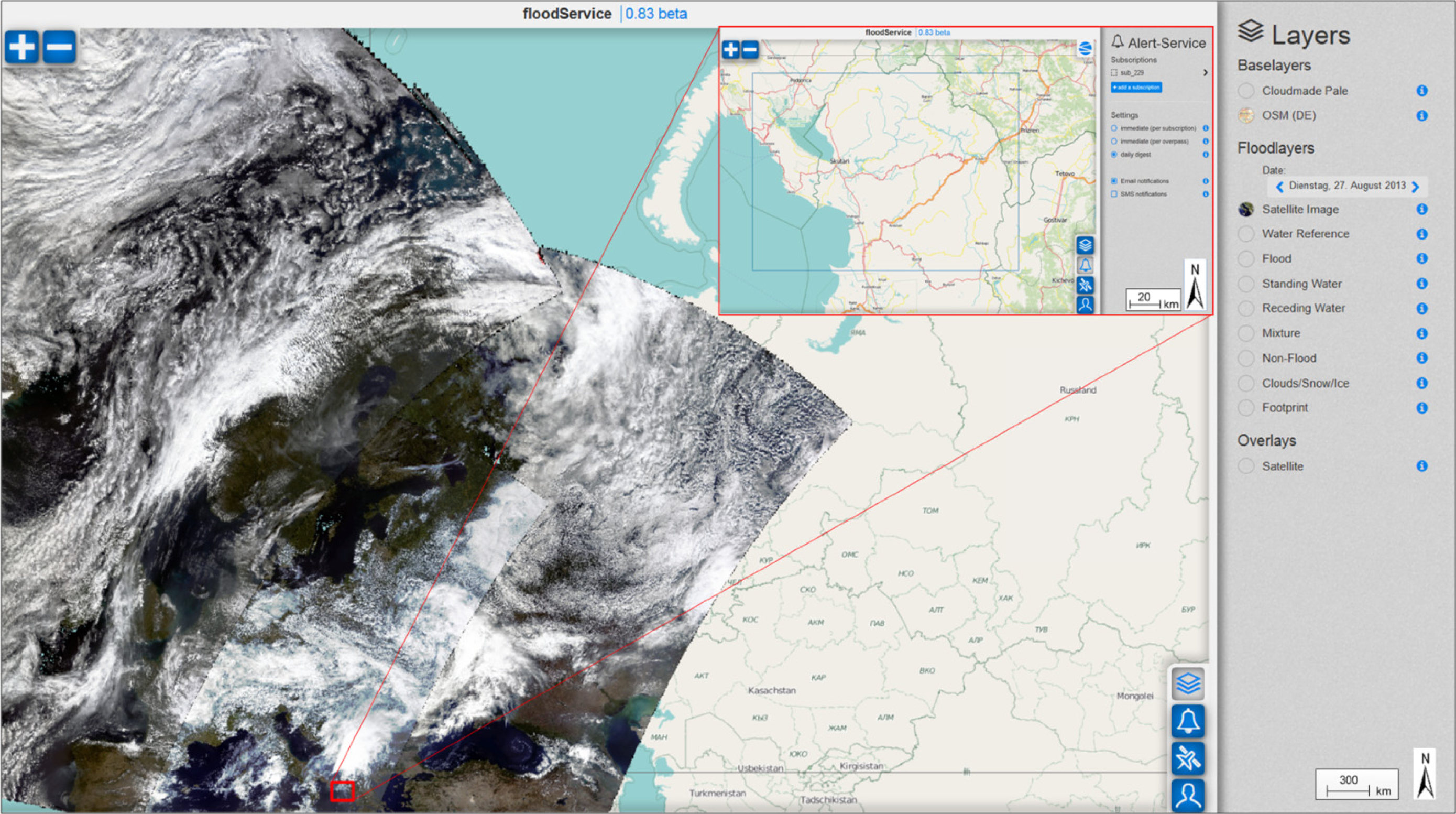Click the main north arrow indicator
Screen dimensions: 1456x814
coord(1425,774)
